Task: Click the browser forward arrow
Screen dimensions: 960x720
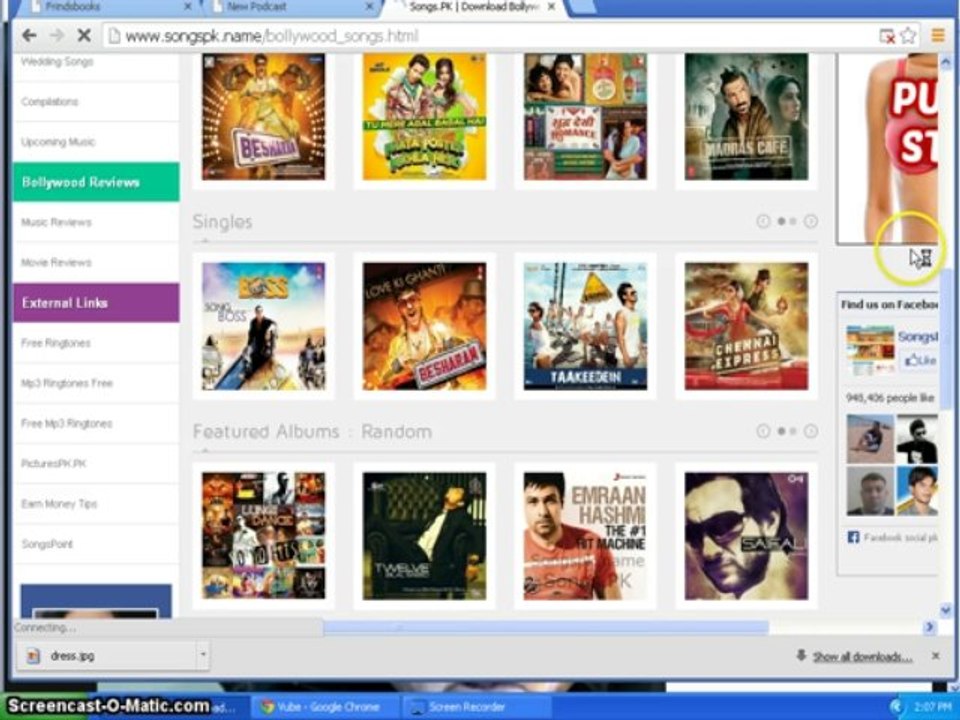Action: (x=57, y=36)
